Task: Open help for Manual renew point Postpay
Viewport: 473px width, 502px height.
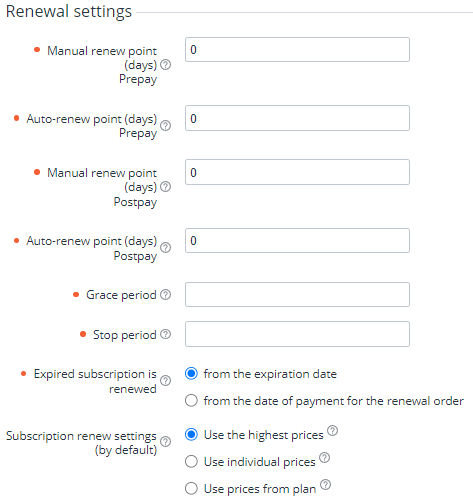Action: (x=165, y=187)
